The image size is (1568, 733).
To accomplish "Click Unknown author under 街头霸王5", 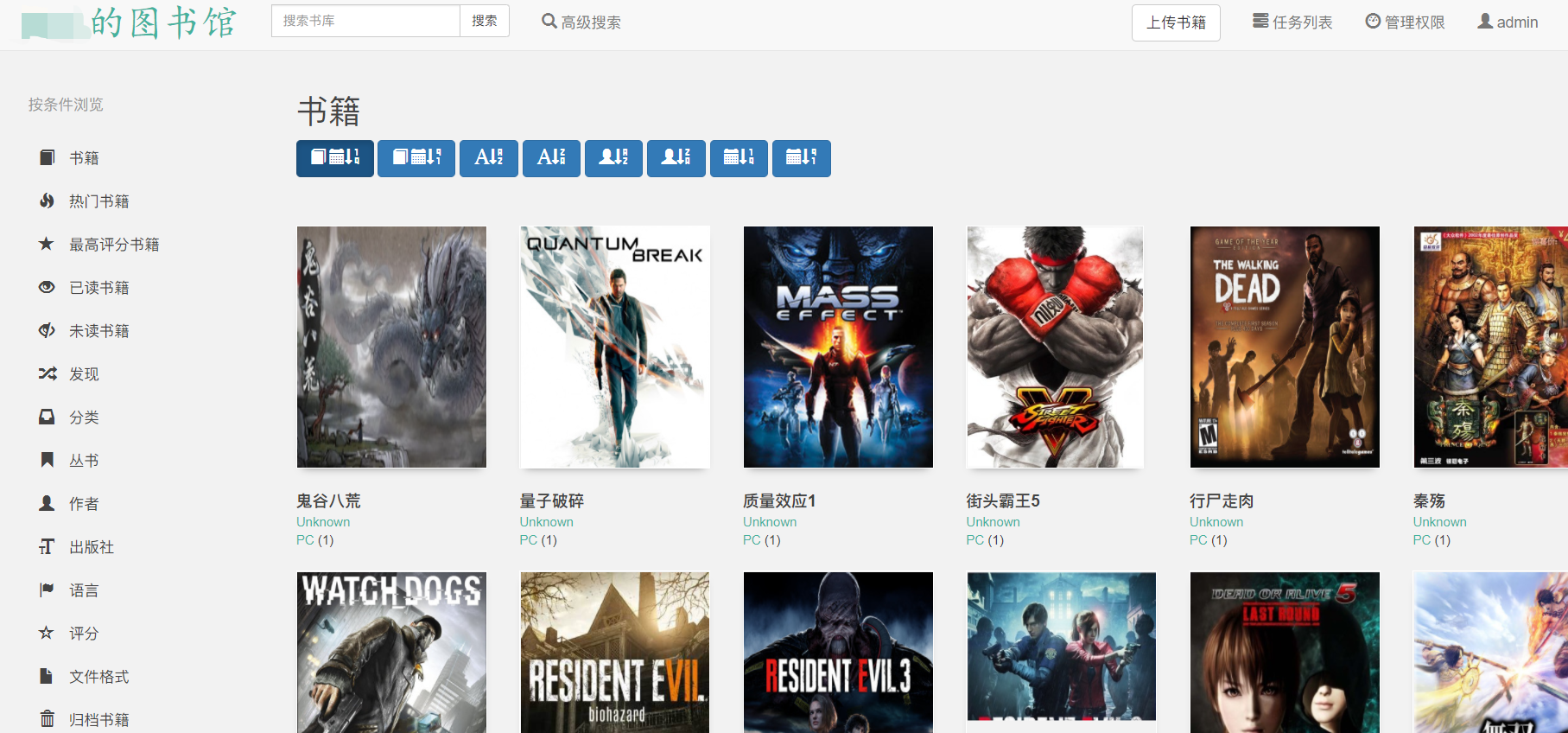I will pyautogui.click(x=993, y=522).
